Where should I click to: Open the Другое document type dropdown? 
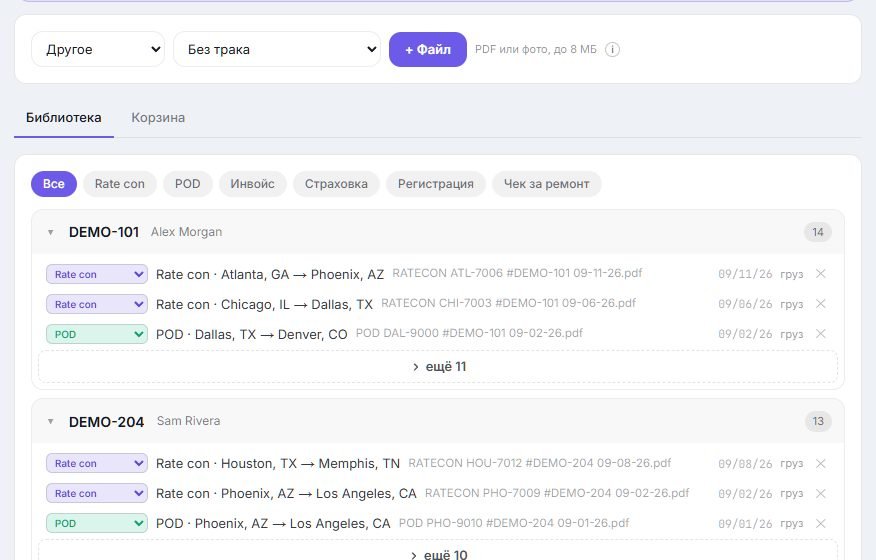pyautogui.click(x=98, y=49)
